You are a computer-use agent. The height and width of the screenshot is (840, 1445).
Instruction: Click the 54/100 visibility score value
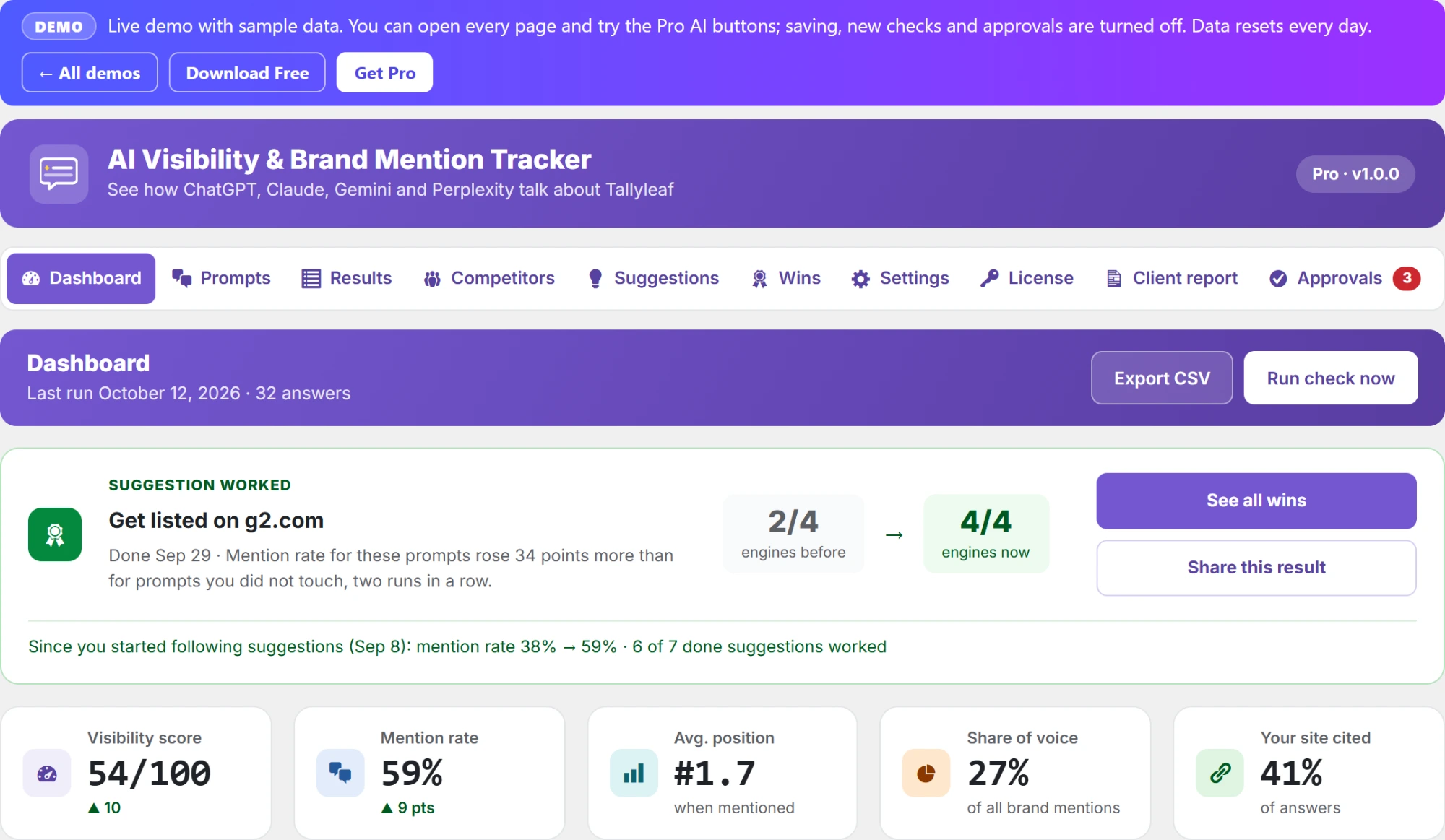[149, 774]
